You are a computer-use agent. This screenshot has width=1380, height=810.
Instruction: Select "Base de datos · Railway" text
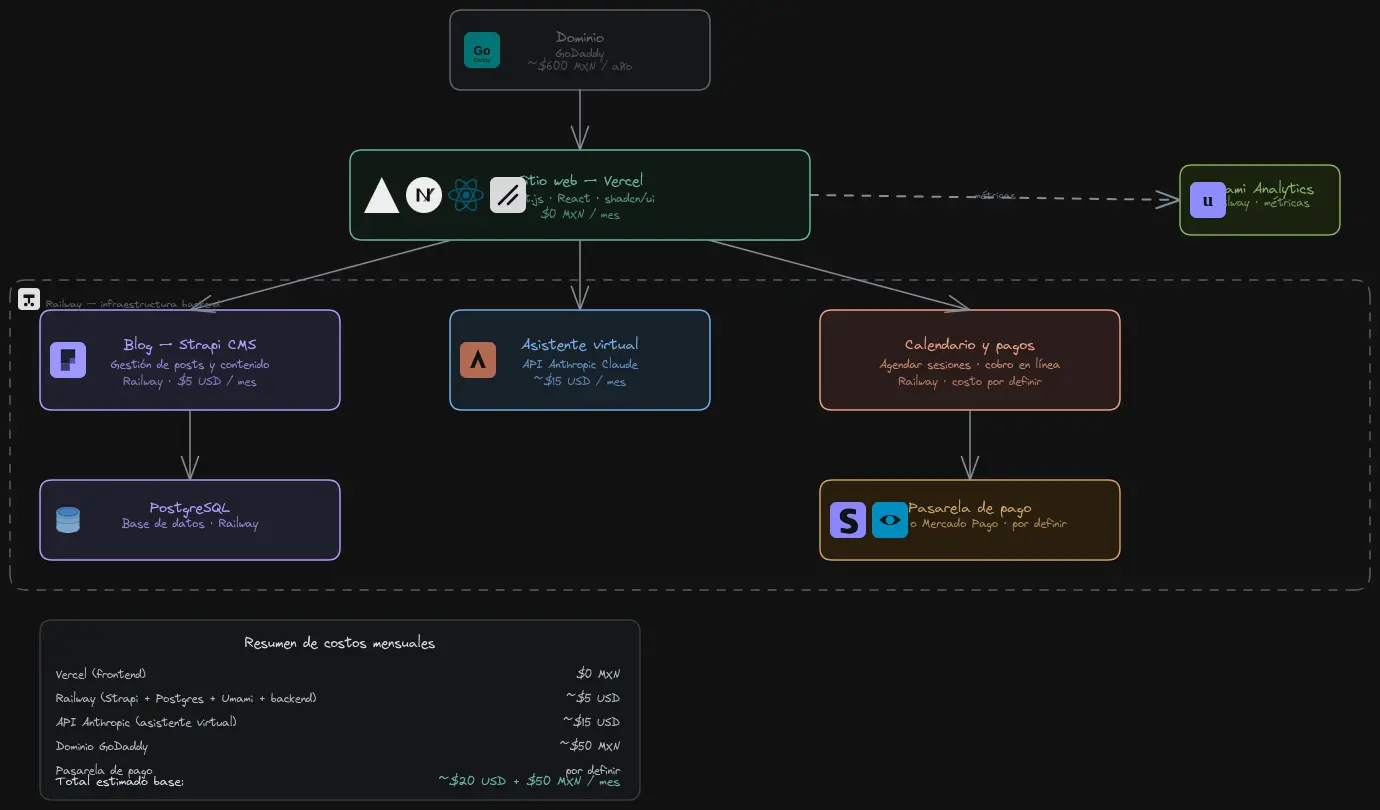pos(190,524)
